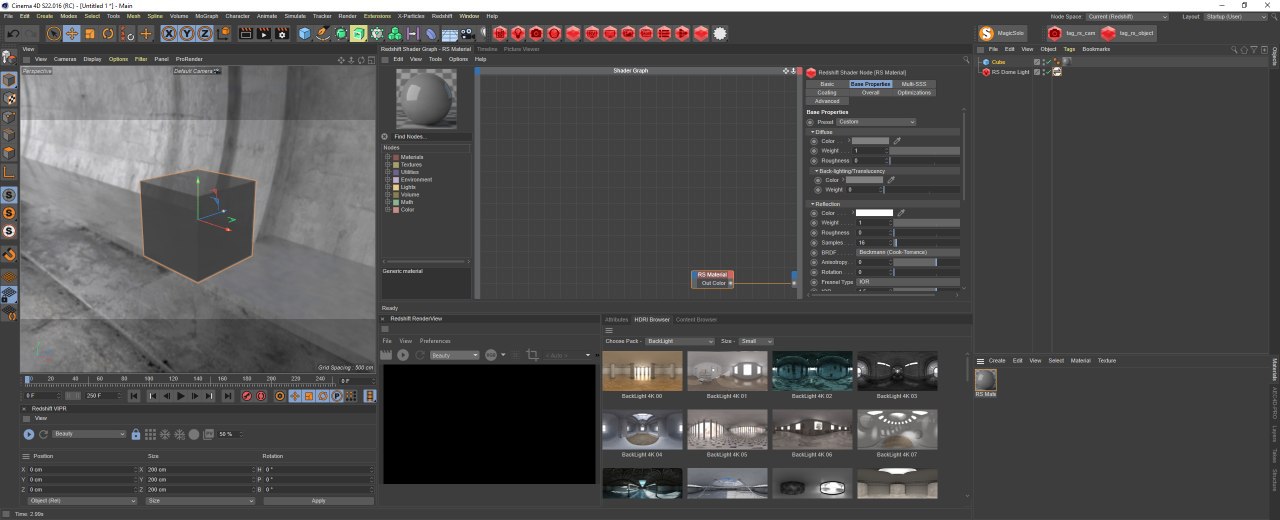Click the Undo arrow icon
Screen dimensions: 1280x520
tap(12, 33)
